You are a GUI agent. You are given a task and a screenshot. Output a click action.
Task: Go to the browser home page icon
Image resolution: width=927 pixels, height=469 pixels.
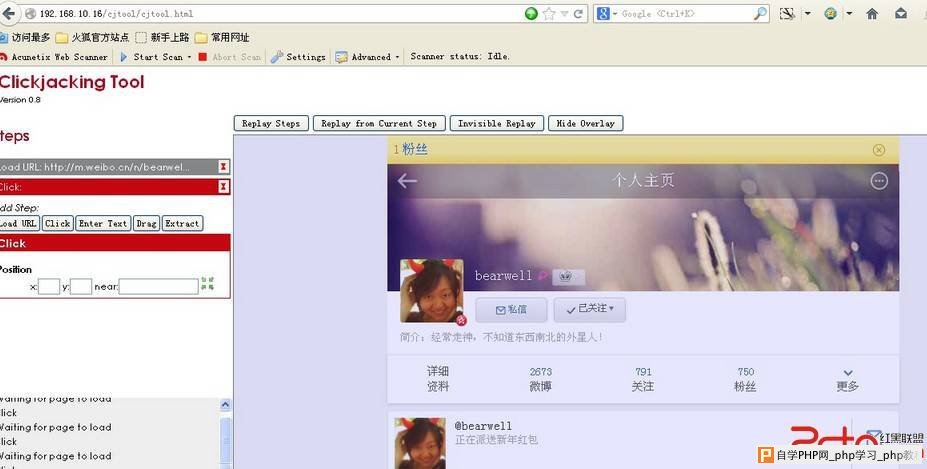tap(872, 14)
